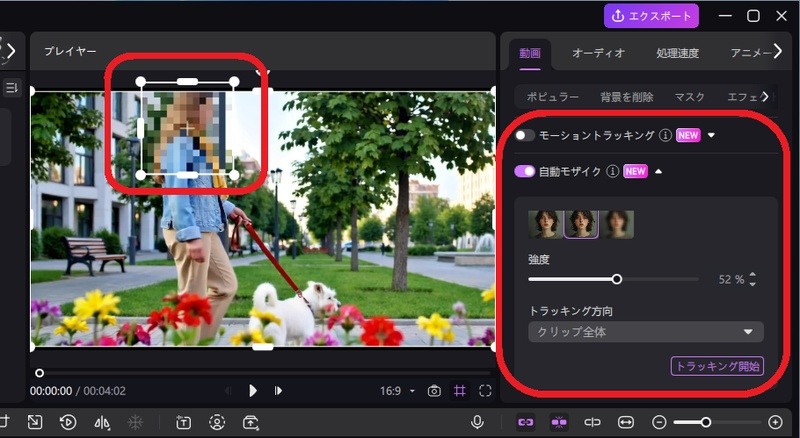Open the エフェク sub-tab
This screenshot has width=800, height=438.
pyautogui.click(x=743, y=97)
